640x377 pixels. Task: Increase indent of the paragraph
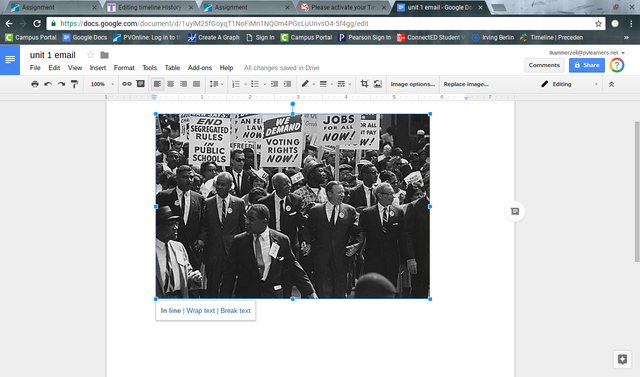point(287,84)
